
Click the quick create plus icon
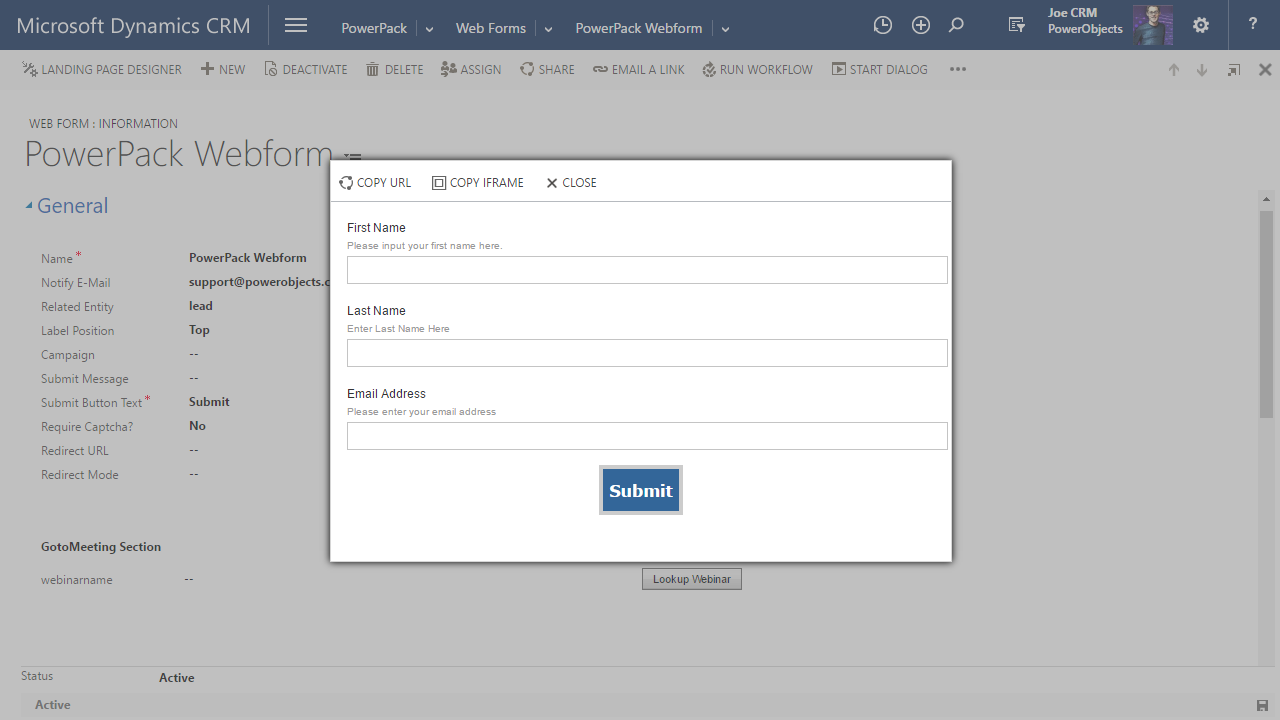(x=921, y=25)
